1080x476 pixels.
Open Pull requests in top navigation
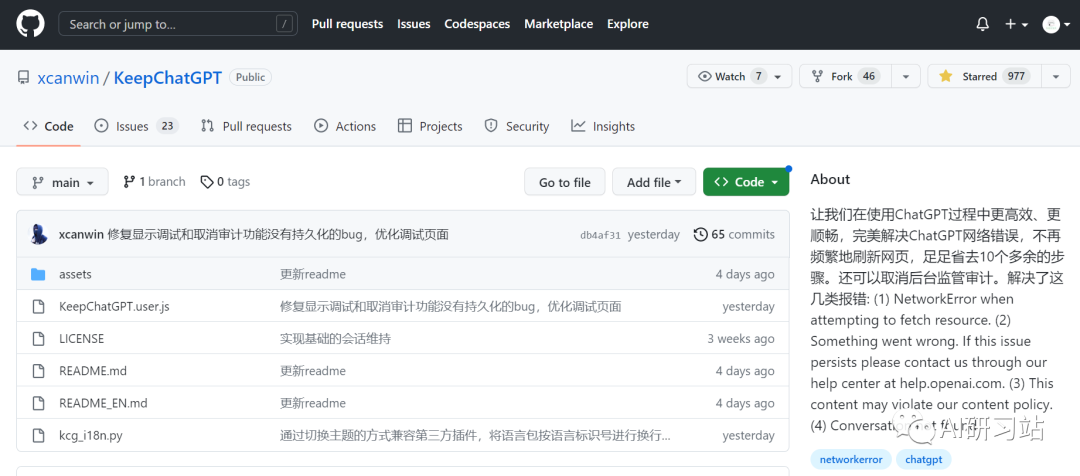point(347,24)
